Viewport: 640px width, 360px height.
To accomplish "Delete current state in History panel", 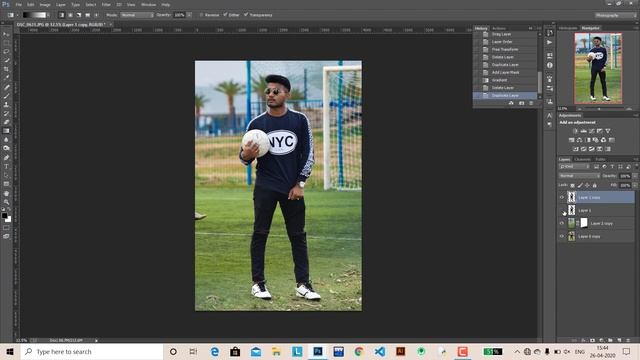I will (x=531, y=103).
